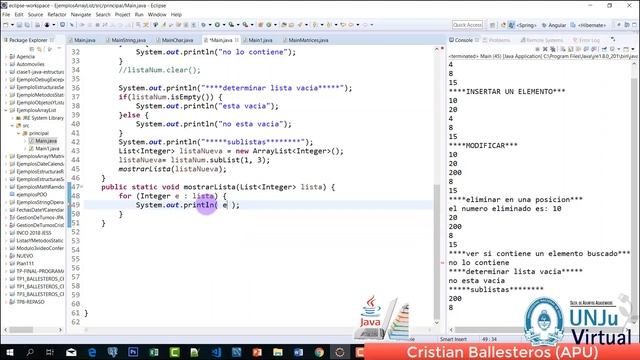Open Excel from the taskbar

(154, 352)
